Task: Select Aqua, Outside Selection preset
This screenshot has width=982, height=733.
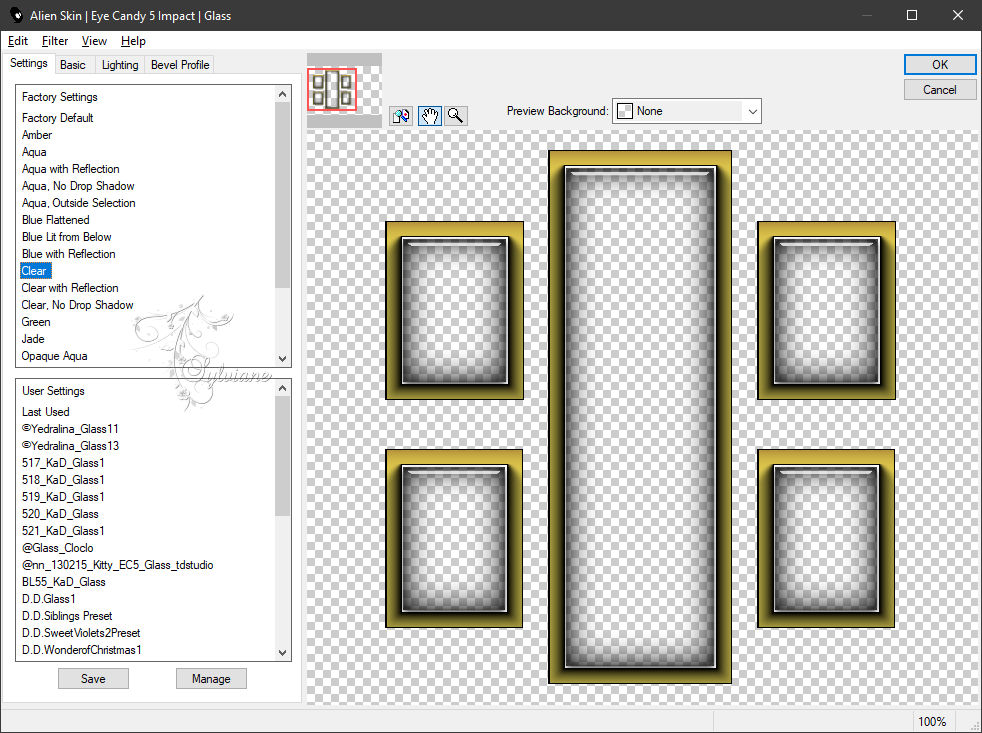Action: 78,202
